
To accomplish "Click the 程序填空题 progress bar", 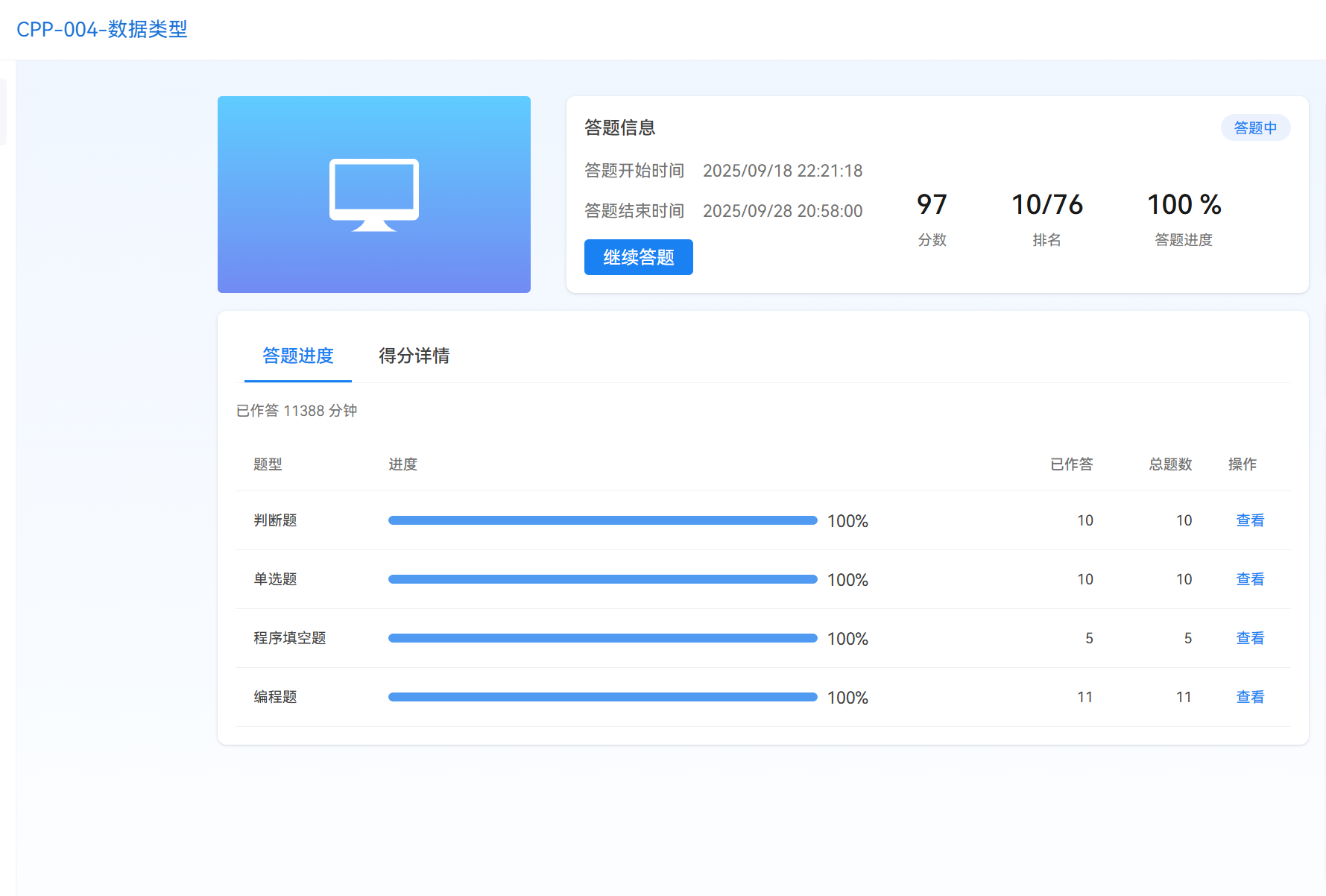I will point(603,638).
